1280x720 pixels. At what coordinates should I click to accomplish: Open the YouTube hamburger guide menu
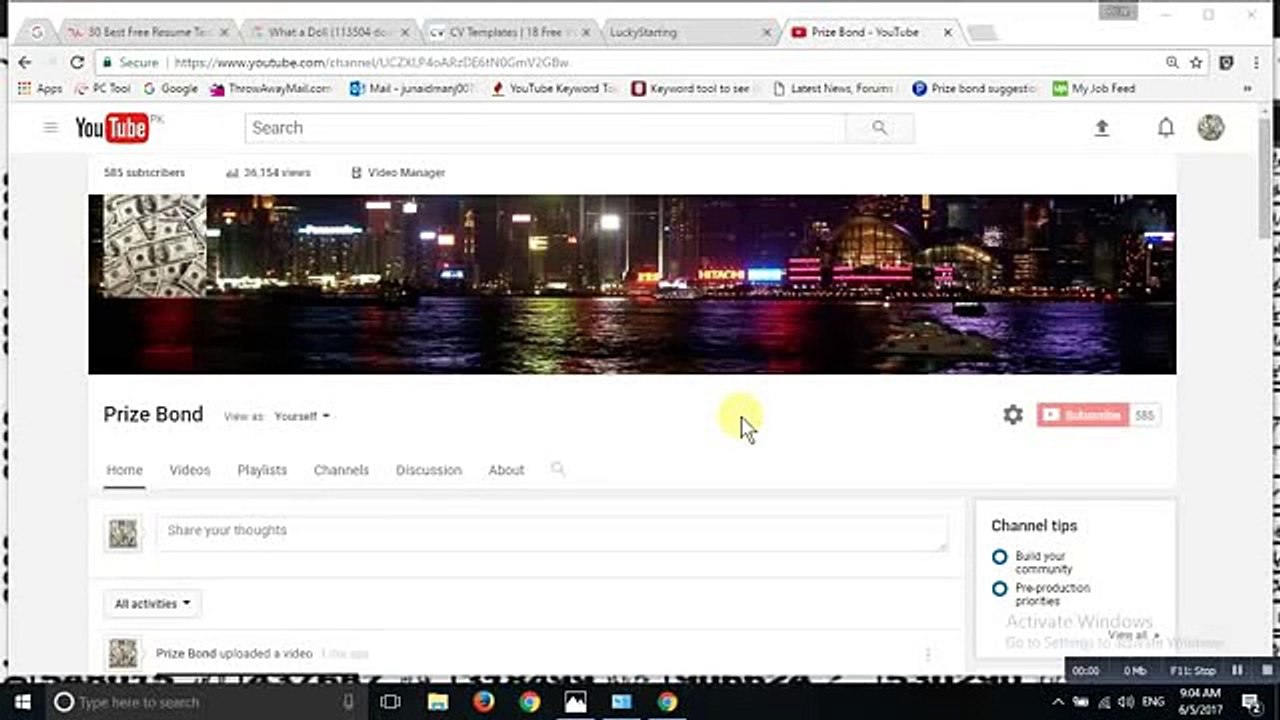point(51,127)
